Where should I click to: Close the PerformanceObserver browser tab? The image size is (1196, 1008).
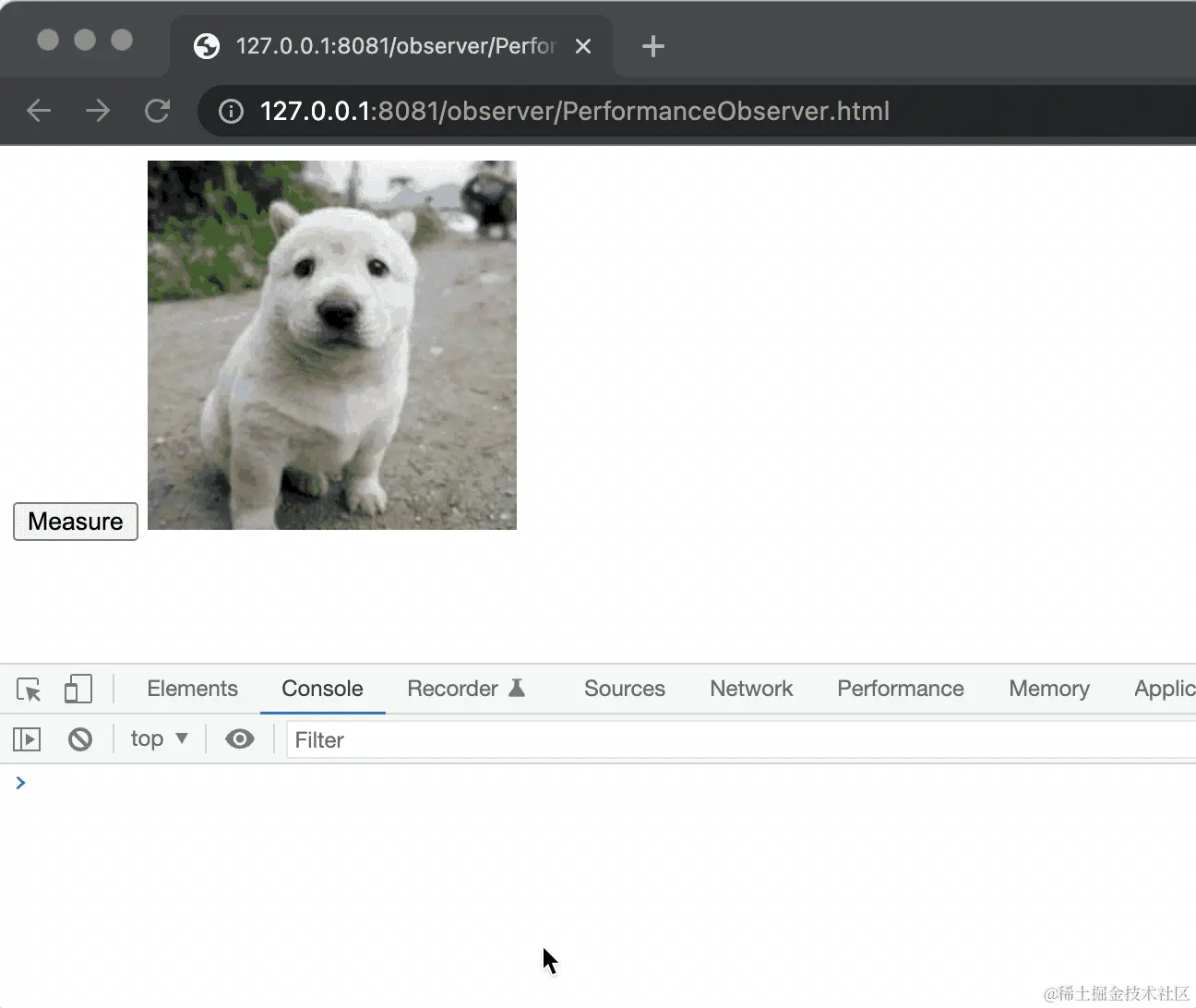pos(583,46)
